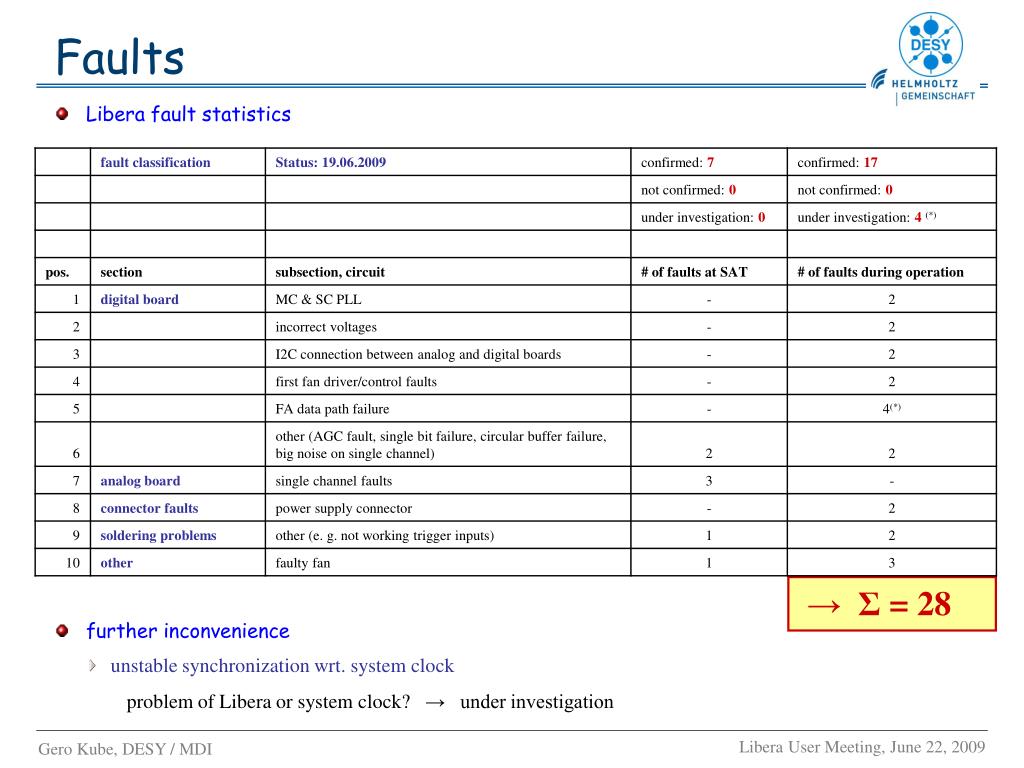Click the Libera fault statistics heading

(188, 114)
